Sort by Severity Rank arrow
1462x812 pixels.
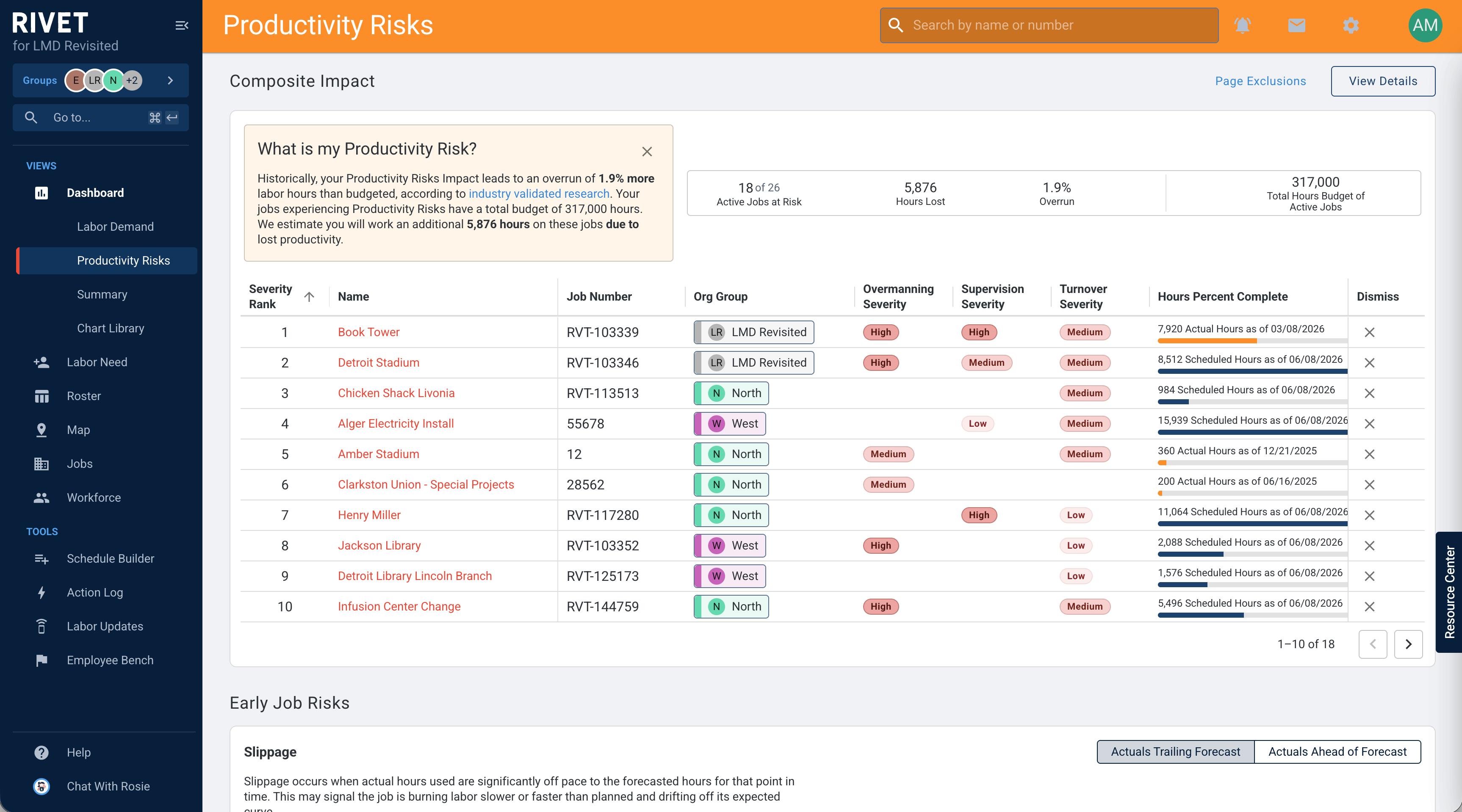(x=309, y=297)
